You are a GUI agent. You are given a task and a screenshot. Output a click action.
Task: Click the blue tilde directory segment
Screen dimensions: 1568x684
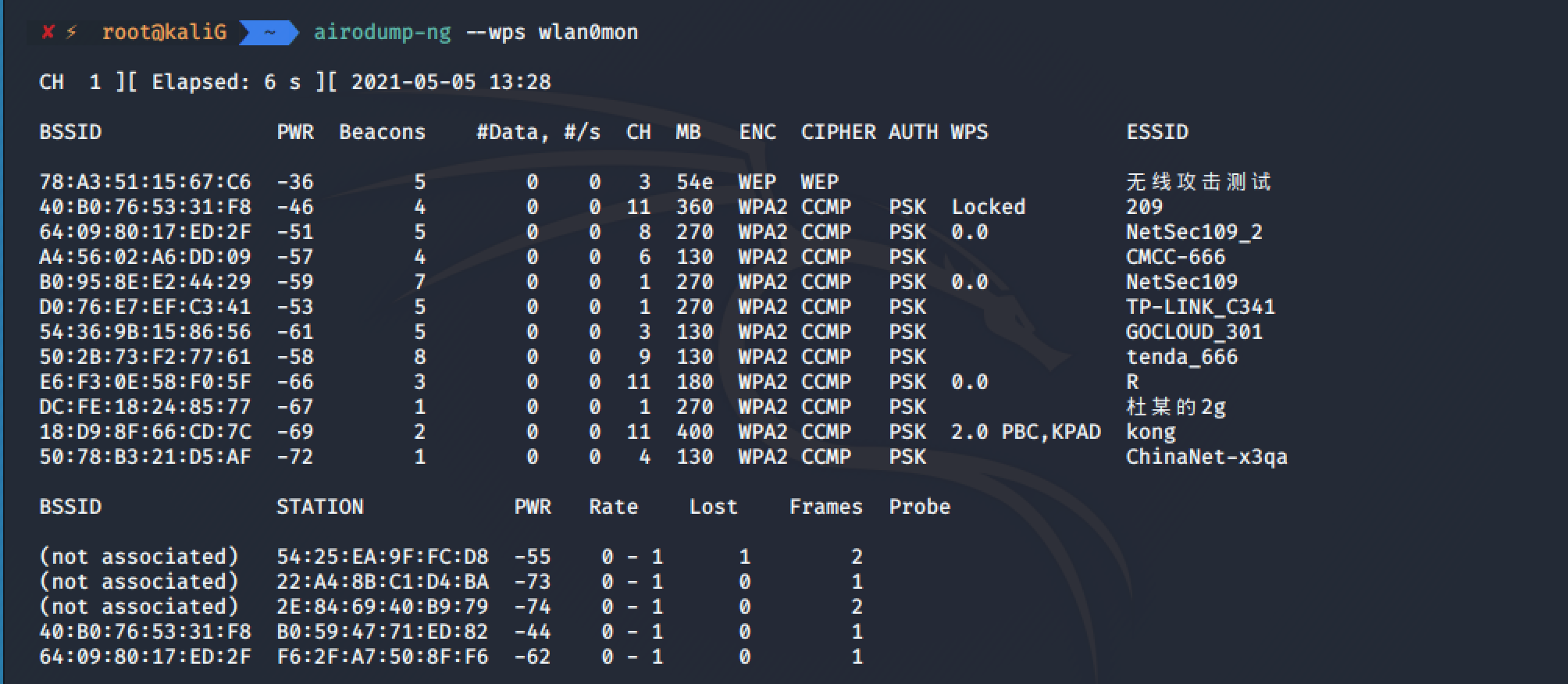(269, 32)
